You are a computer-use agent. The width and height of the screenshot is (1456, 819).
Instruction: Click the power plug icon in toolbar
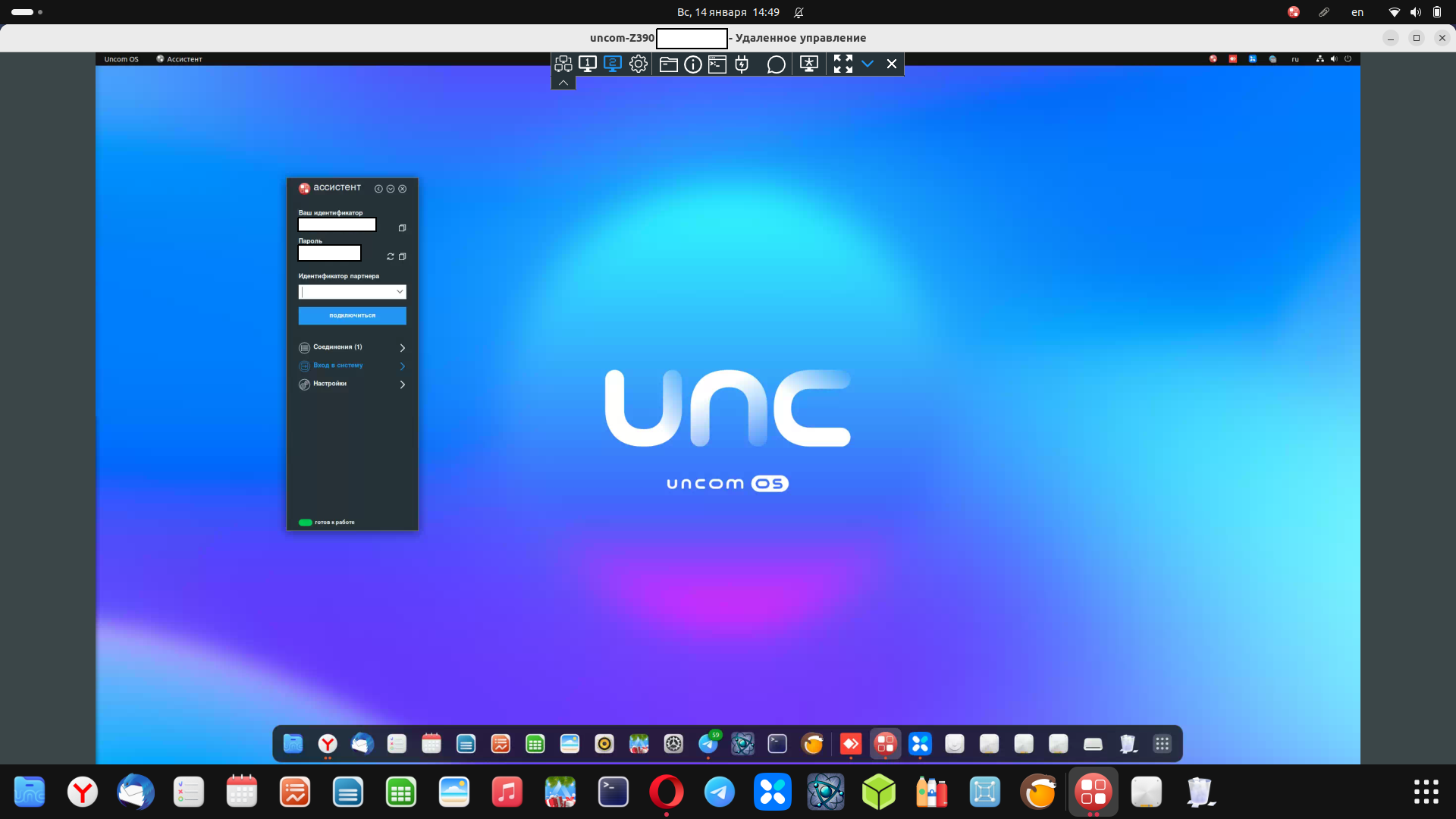tap(742, 64)
